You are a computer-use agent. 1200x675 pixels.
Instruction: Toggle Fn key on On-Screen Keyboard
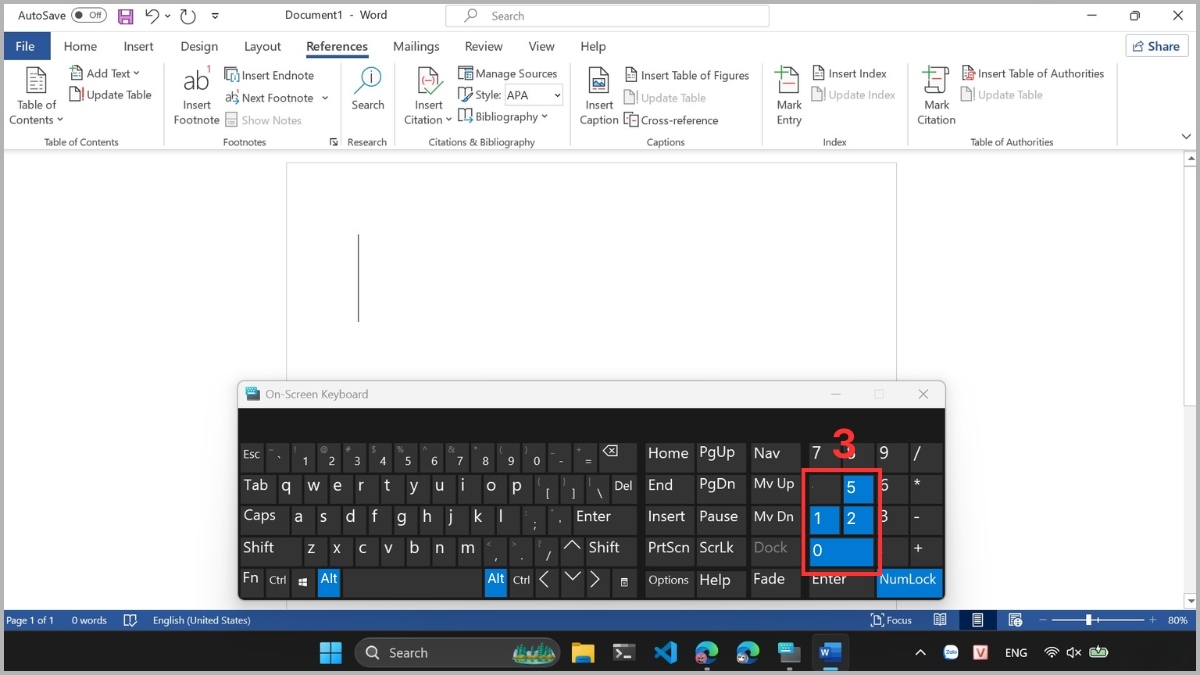251,582
